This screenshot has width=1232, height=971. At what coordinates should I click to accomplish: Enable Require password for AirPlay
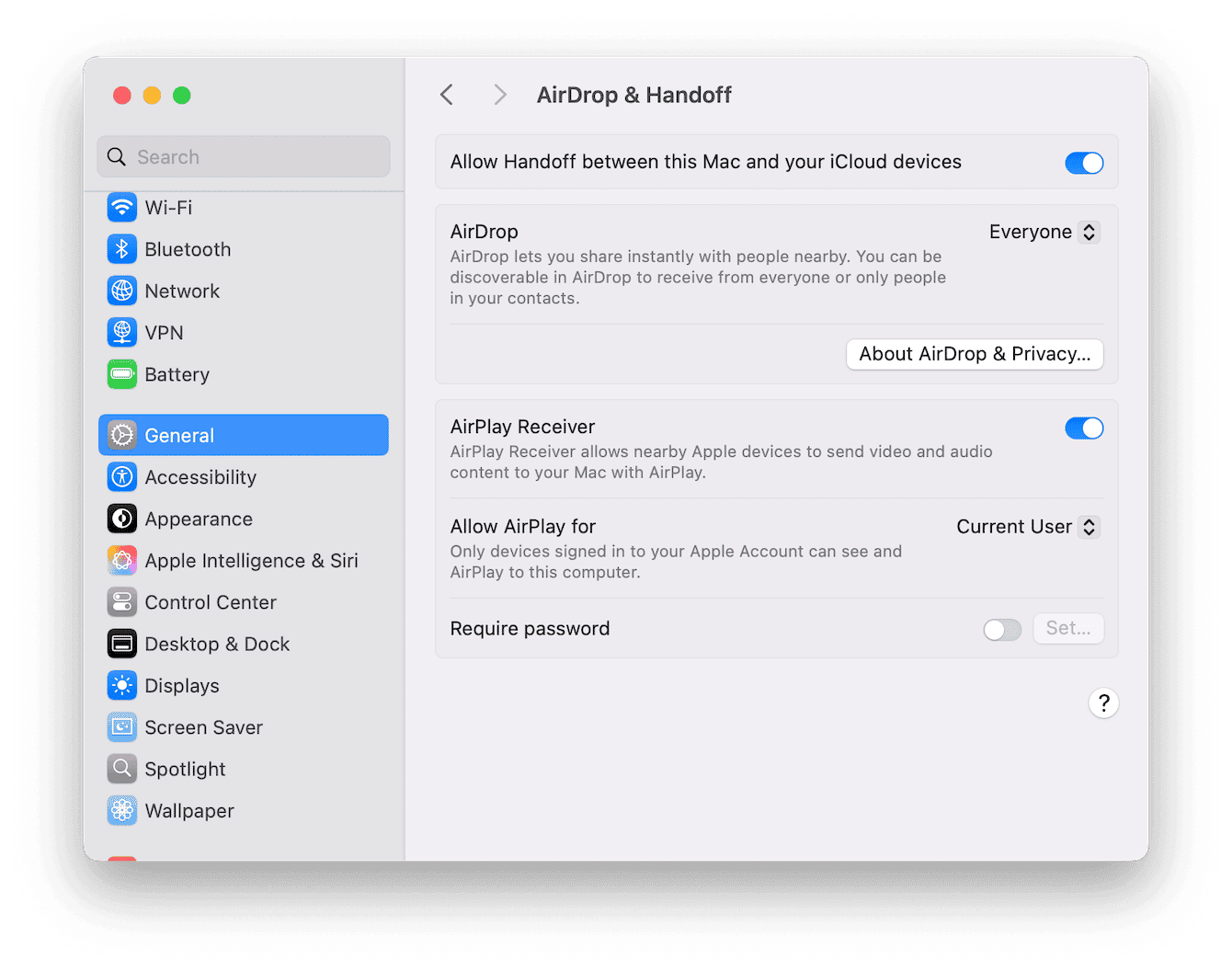coord(1002,629)
